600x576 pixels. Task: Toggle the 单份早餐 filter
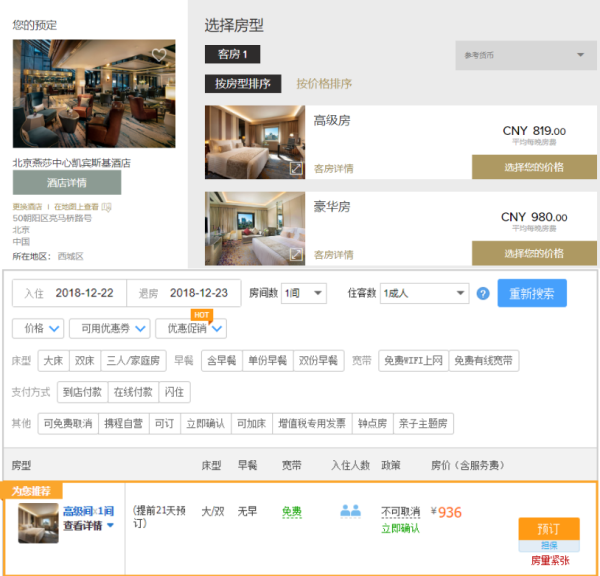[x=268, y=361]
